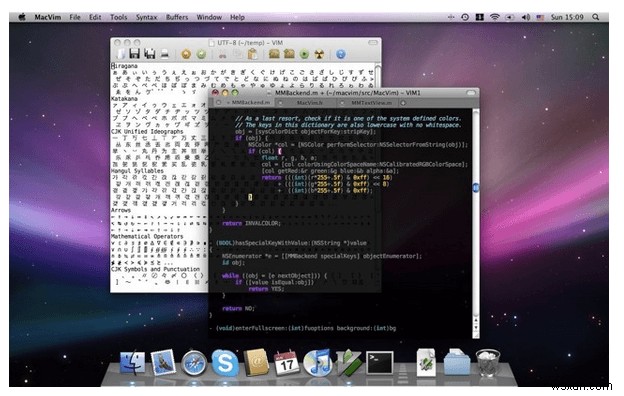The height and width of the screenshot is (396, 624).
Task: Open Address Book in the Dock
Action: click(256, 363)
